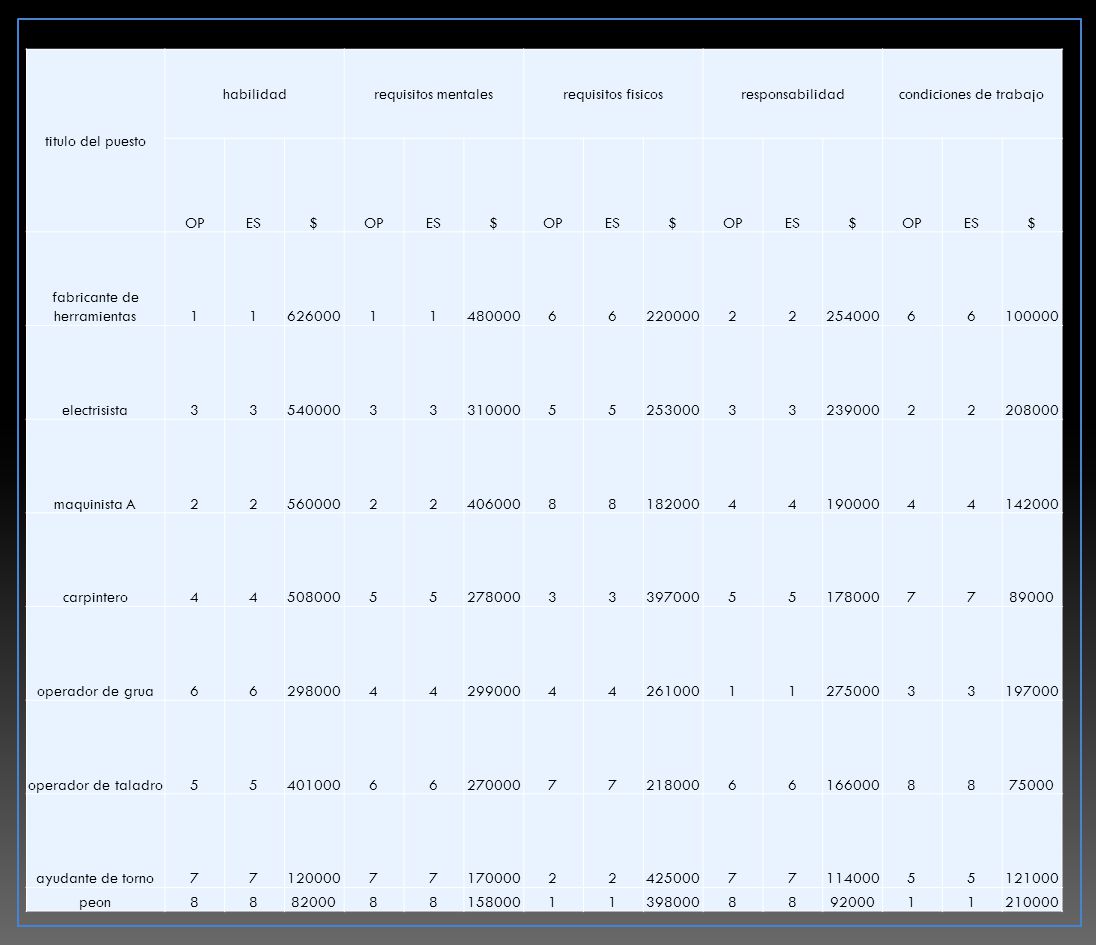The height and width of the screenshot is (945, 1096).
Task: Click the value 278000
Action: click(x=493, y=597)
